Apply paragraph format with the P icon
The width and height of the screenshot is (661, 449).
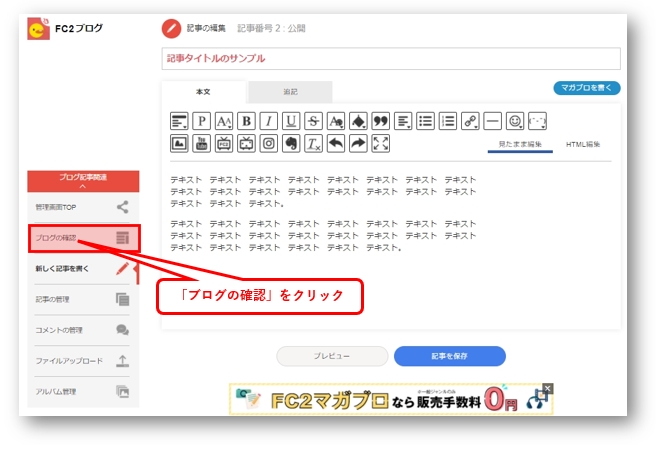202,121
